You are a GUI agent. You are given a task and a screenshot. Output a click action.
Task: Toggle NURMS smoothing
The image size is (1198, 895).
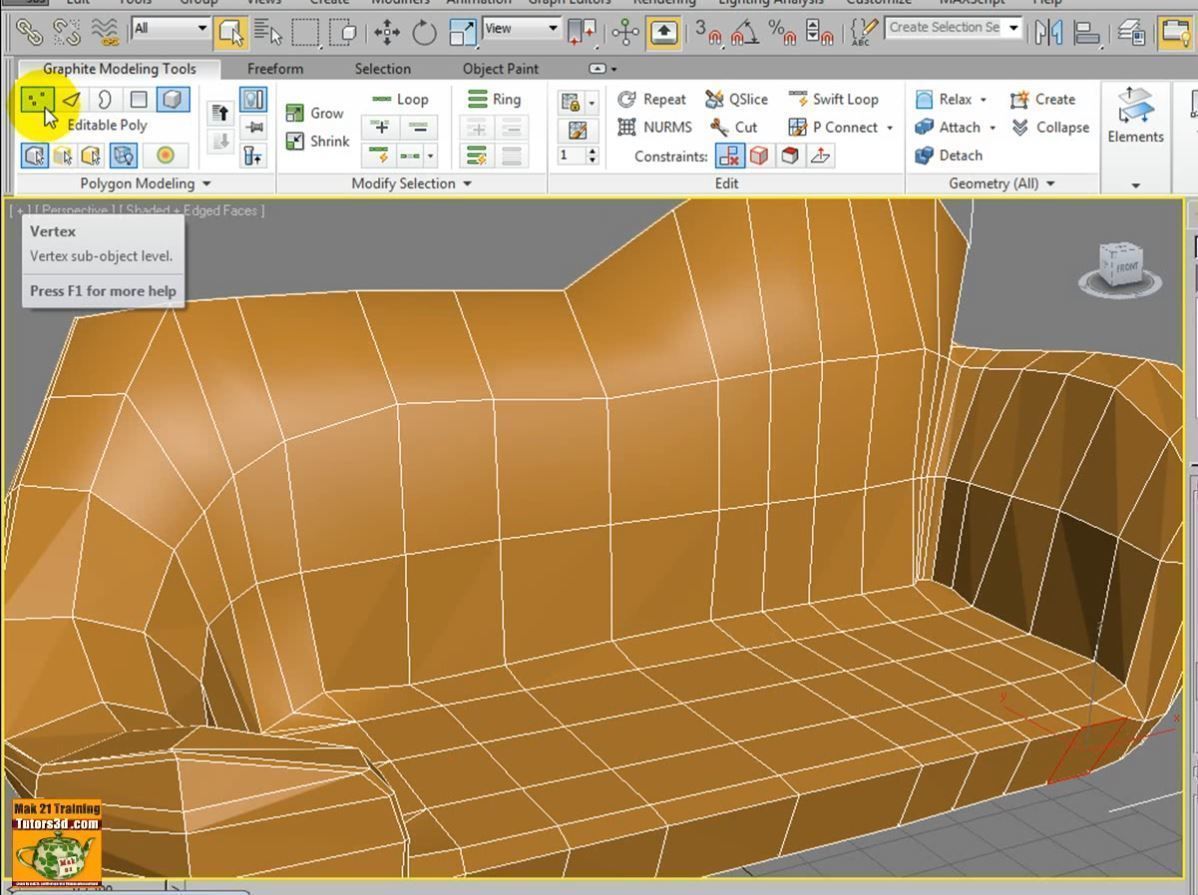655,127
